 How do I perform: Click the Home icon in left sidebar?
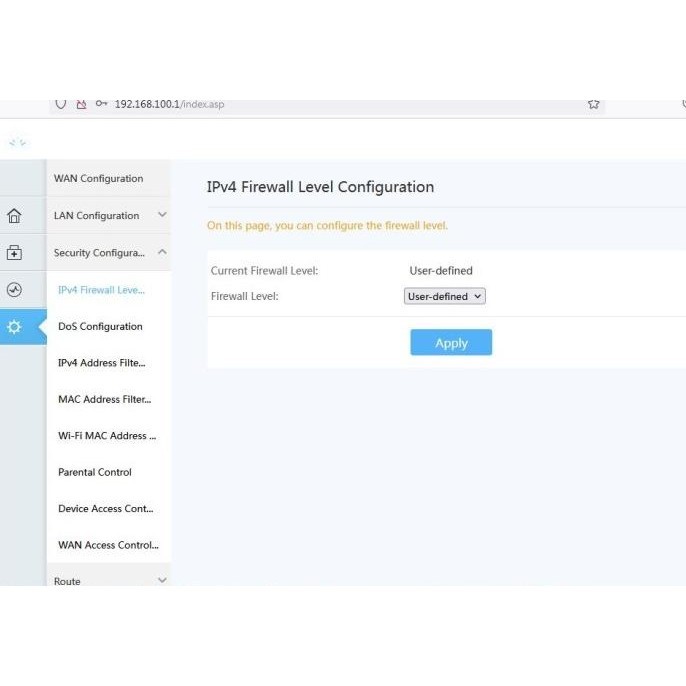(14, 216)
